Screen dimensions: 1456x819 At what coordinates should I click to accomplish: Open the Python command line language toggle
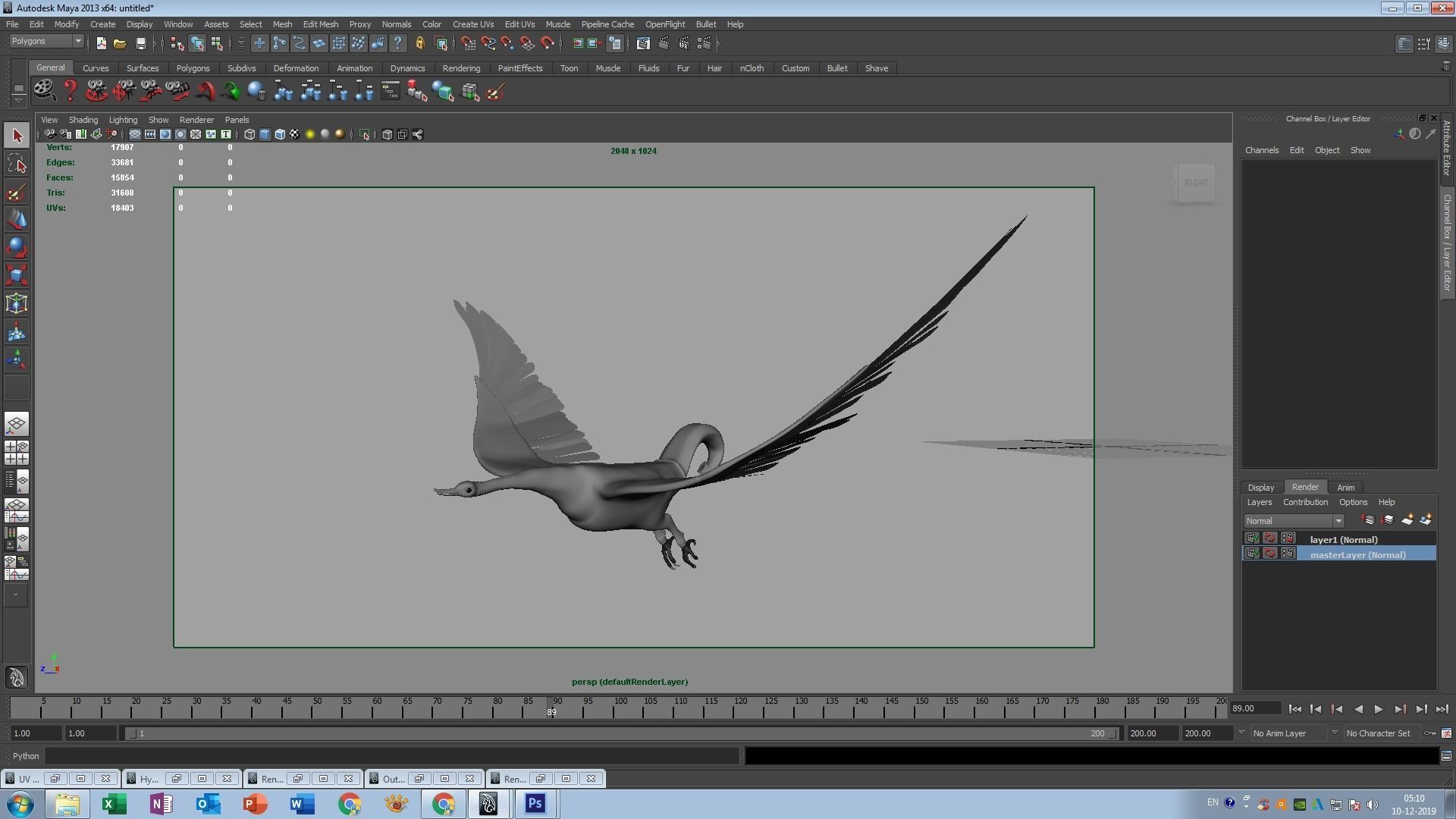pos(25,756)
